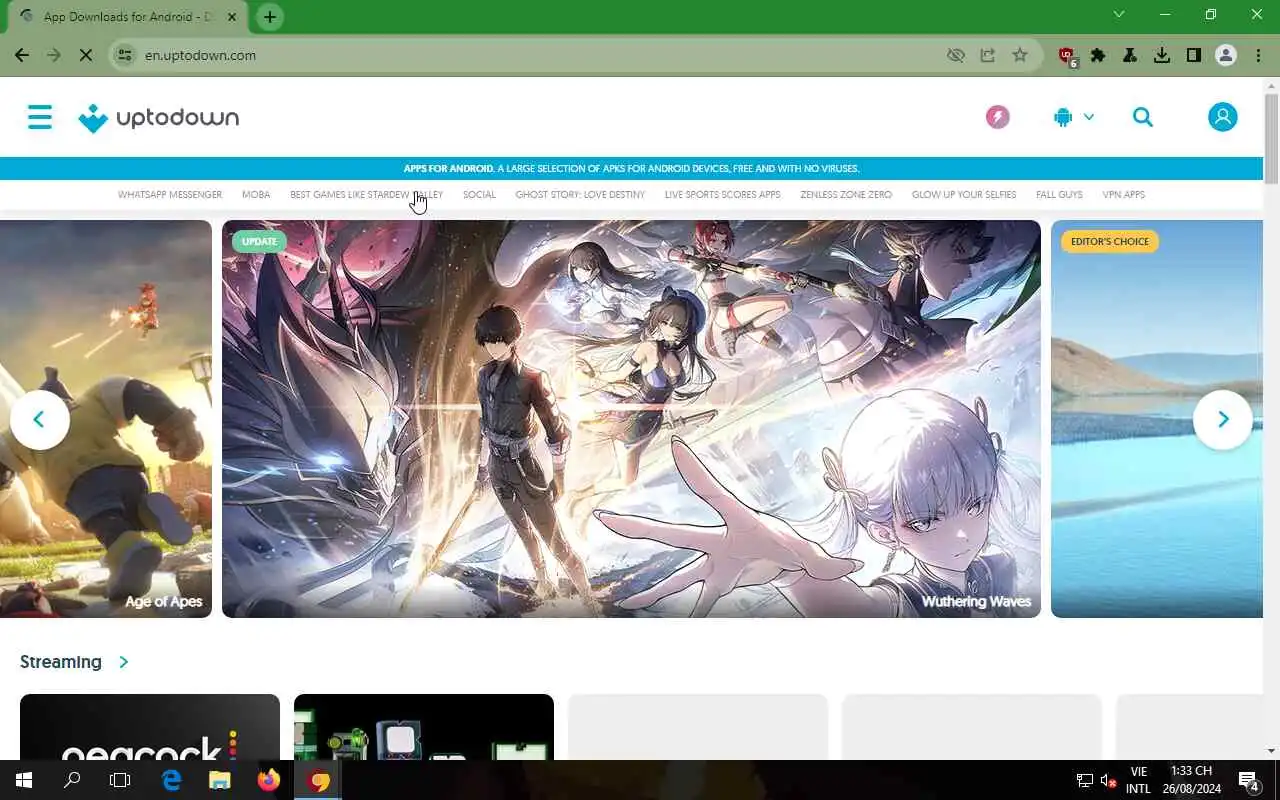Expand the tab search chevron

click(x=1119, y=15)
